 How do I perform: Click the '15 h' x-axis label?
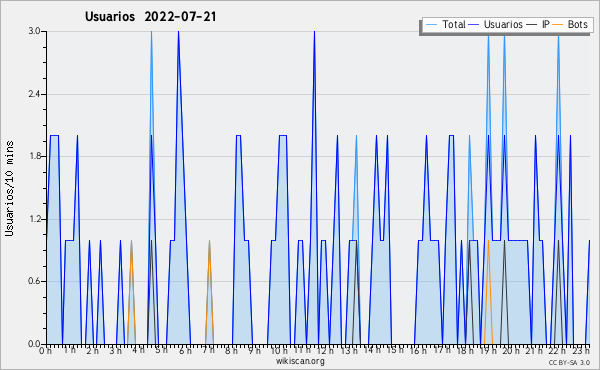click(x=395, y=350)
